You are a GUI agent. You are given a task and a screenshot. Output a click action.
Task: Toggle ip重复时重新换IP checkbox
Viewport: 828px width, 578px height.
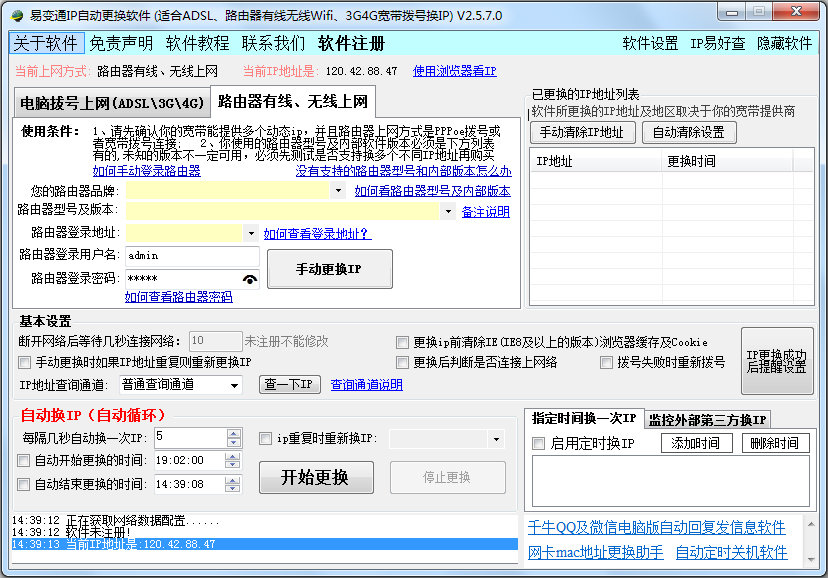[266, 439]
